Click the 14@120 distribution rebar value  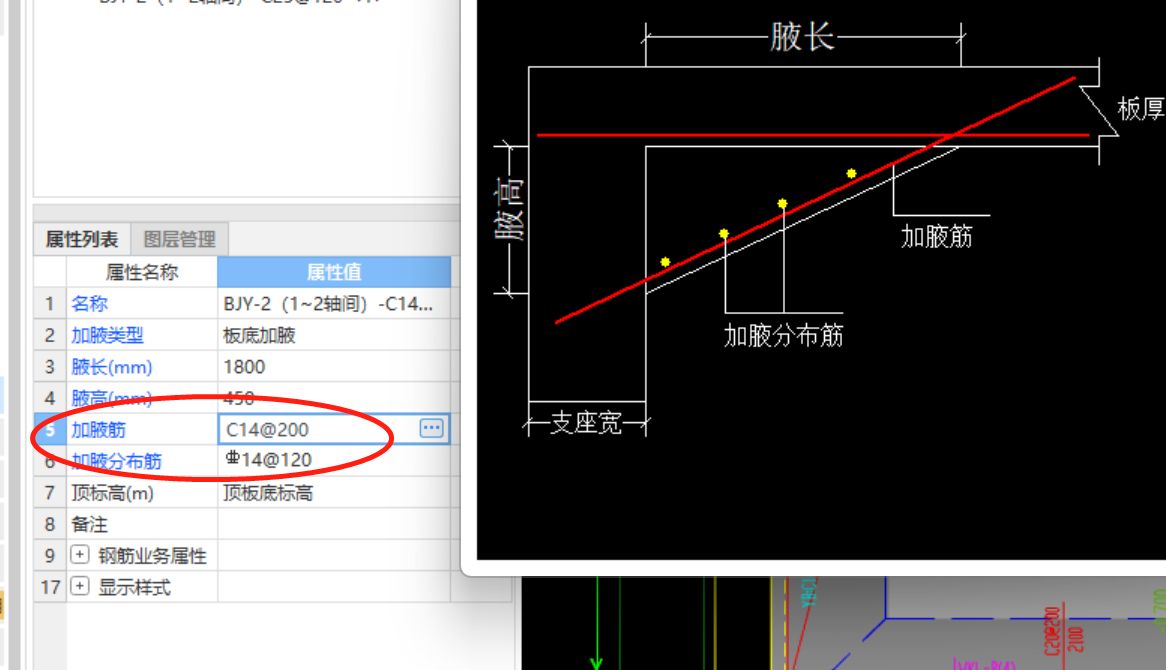tap(334, 460)
